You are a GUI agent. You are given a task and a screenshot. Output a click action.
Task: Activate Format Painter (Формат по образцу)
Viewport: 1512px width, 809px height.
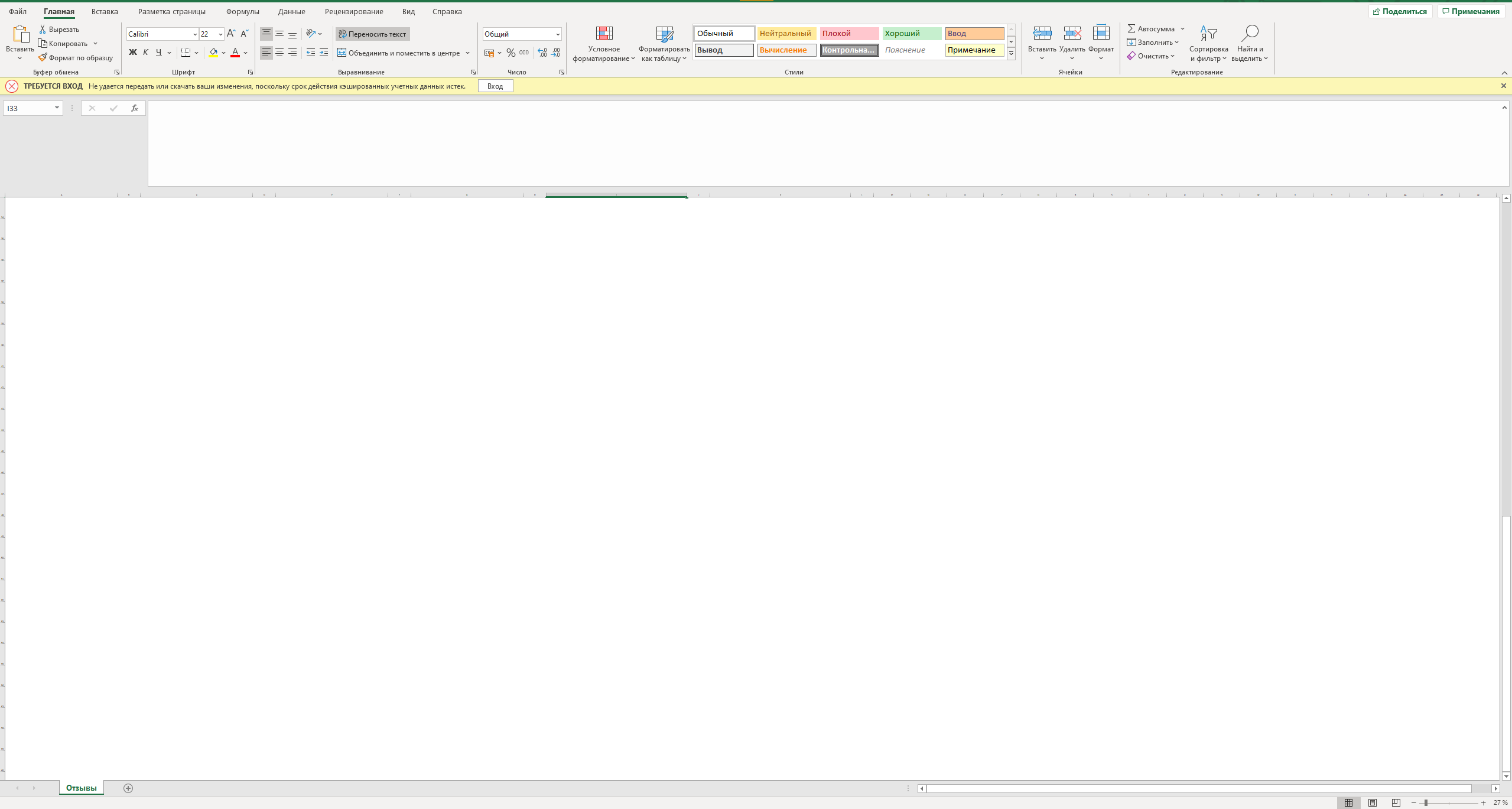click(x=76, y=57)
